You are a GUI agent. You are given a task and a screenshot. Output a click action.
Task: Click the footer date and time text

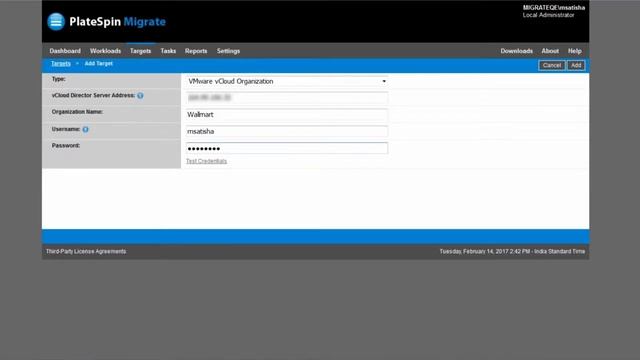coord(512,251)
